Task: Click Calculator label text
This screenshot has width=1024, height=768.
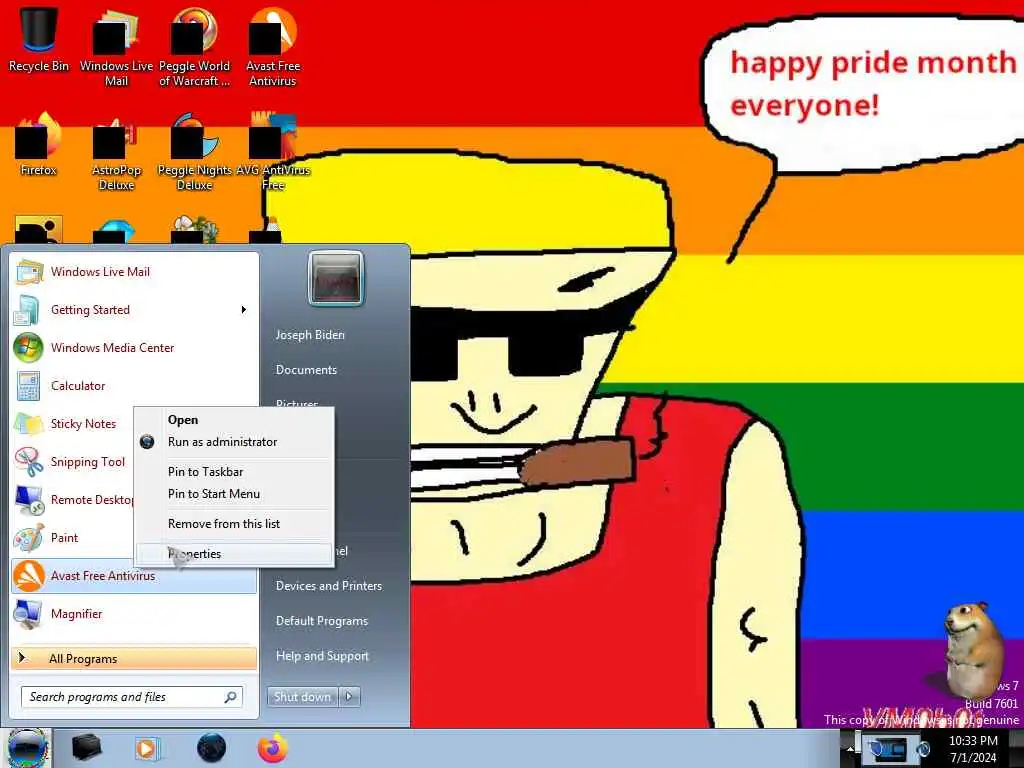Action: tap(78, 386)
